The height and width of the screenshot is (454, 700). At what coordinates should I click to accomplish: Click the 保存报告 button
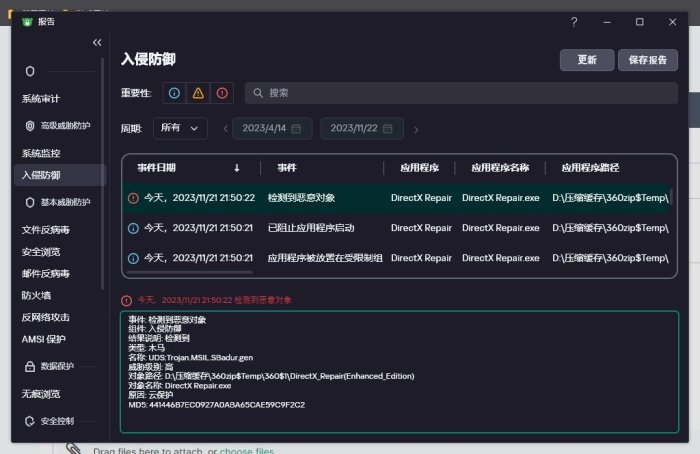[x=648, y=60]
